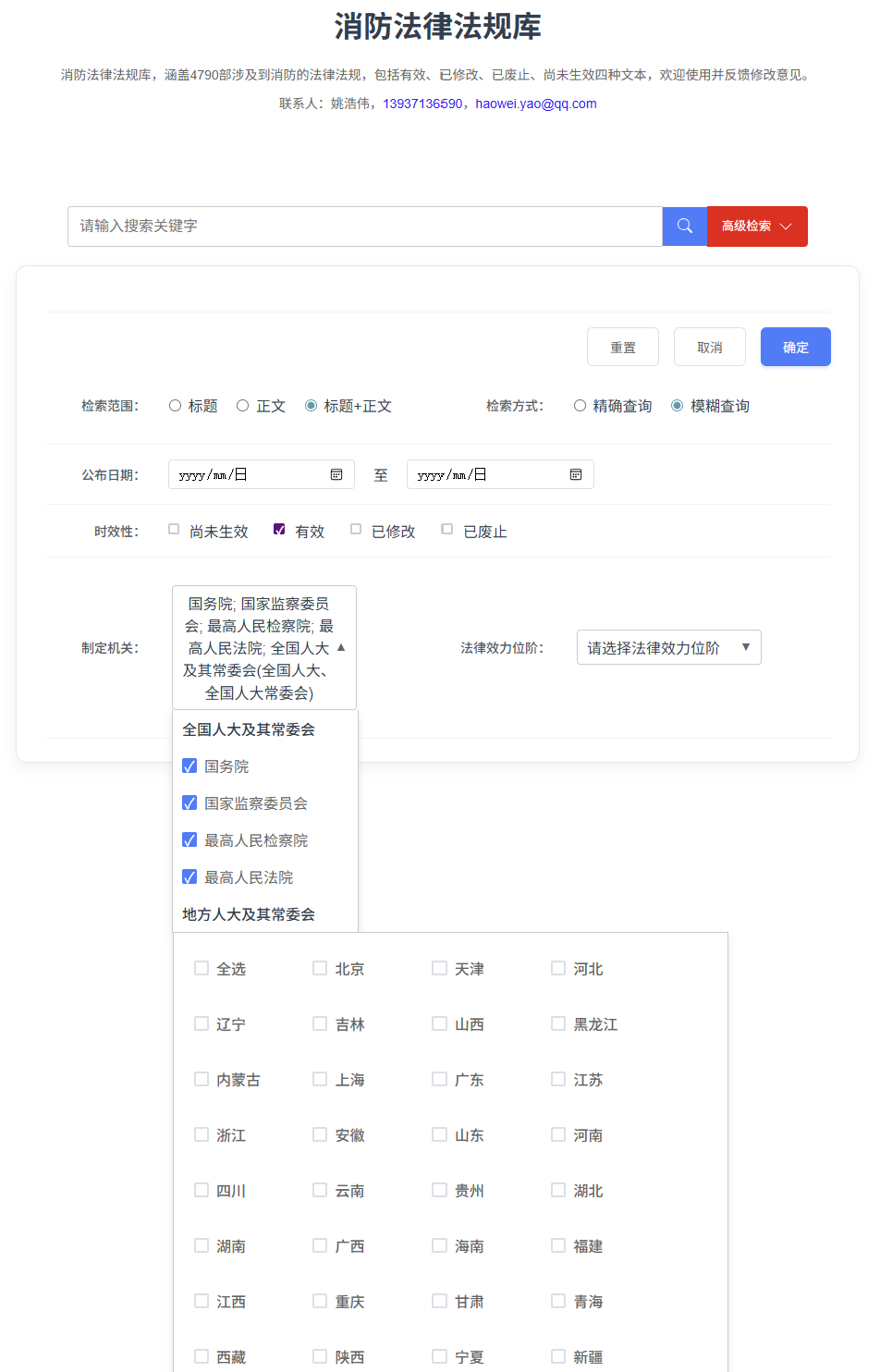Open end date calendar picker icon
The image size is (880, 1372).
[x=576, y=474]
